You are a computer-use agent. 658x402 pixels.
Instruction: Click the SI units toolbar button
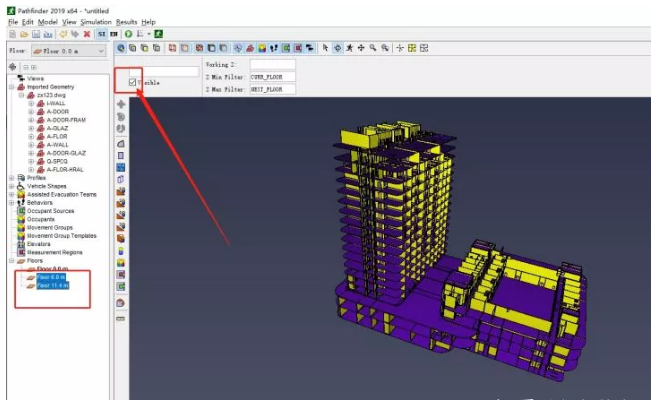(x=101, y=34)
